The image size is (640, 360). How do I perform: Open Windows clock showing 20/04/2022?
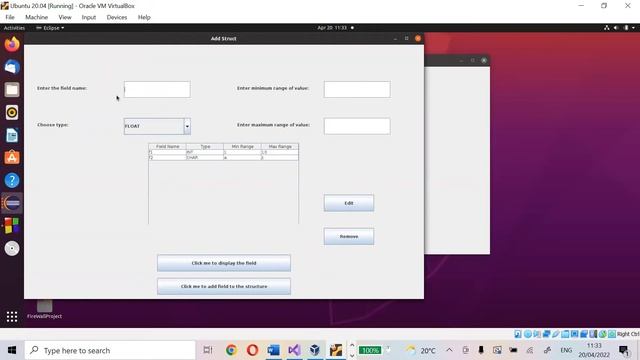coord(594,350)
